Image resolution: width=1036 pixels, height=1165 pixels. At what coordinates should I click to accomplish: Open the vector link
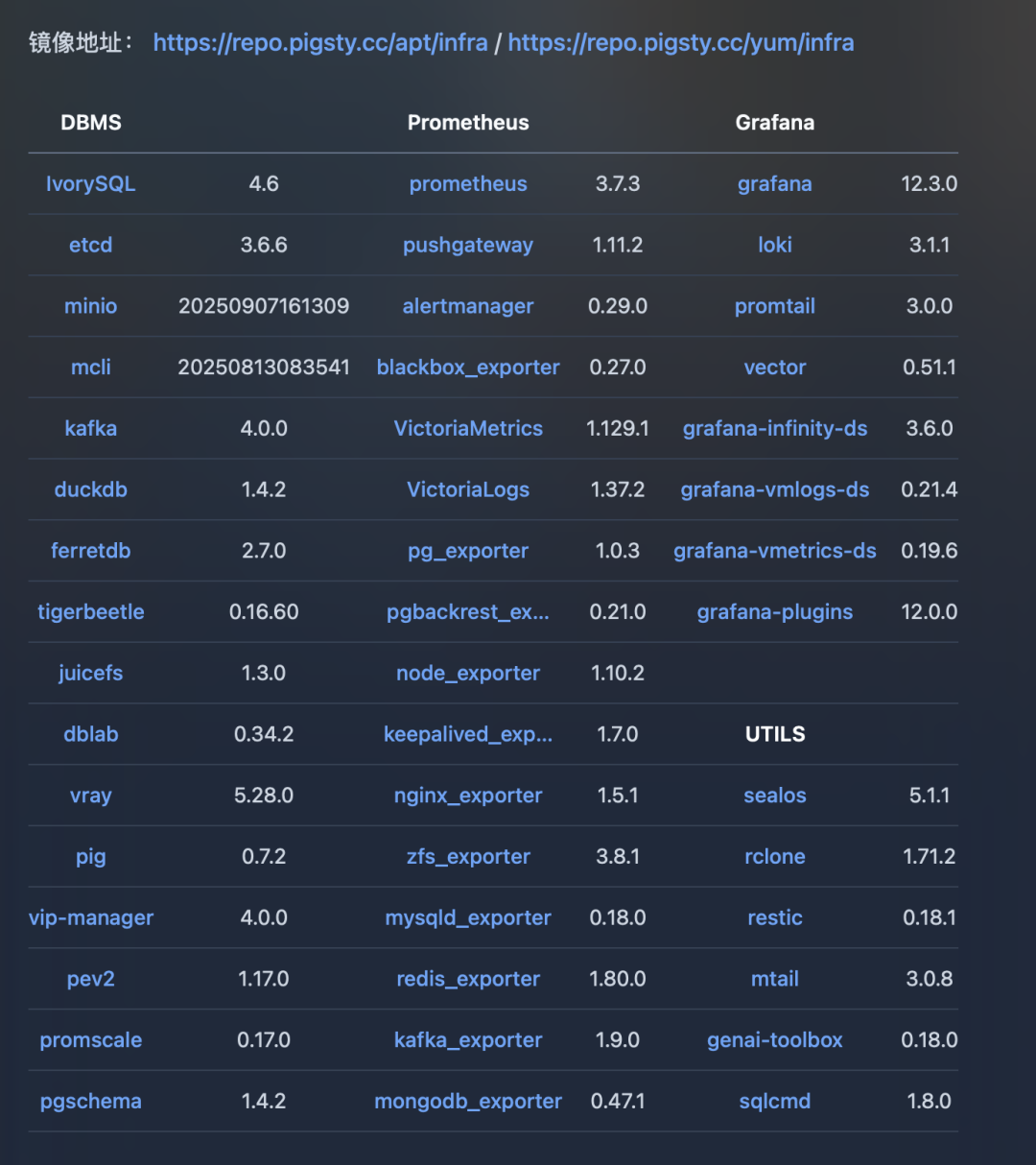(775, 368)
